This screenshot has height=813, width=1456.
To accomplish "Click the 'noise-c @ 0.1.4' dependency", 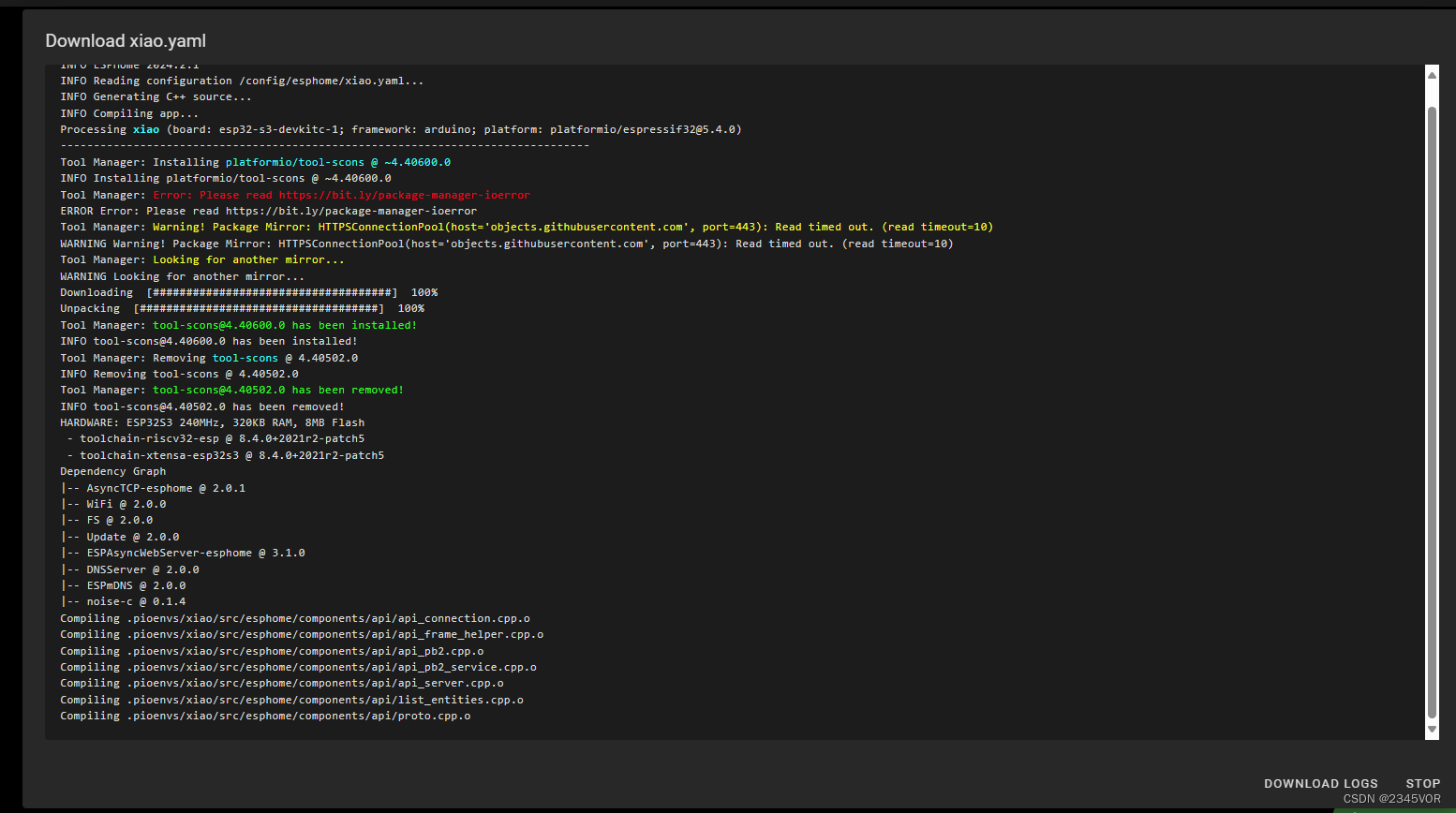I will point(124,602).
